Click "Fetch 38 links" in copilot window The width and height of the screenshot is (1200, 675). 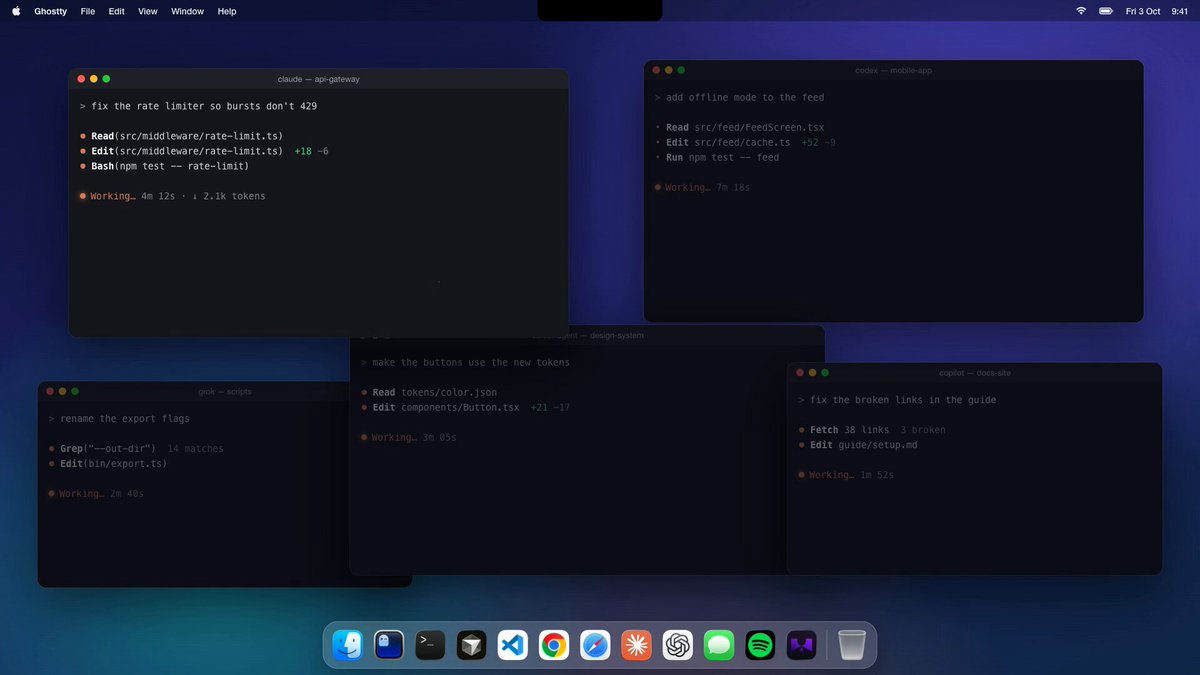click(848, 430)
